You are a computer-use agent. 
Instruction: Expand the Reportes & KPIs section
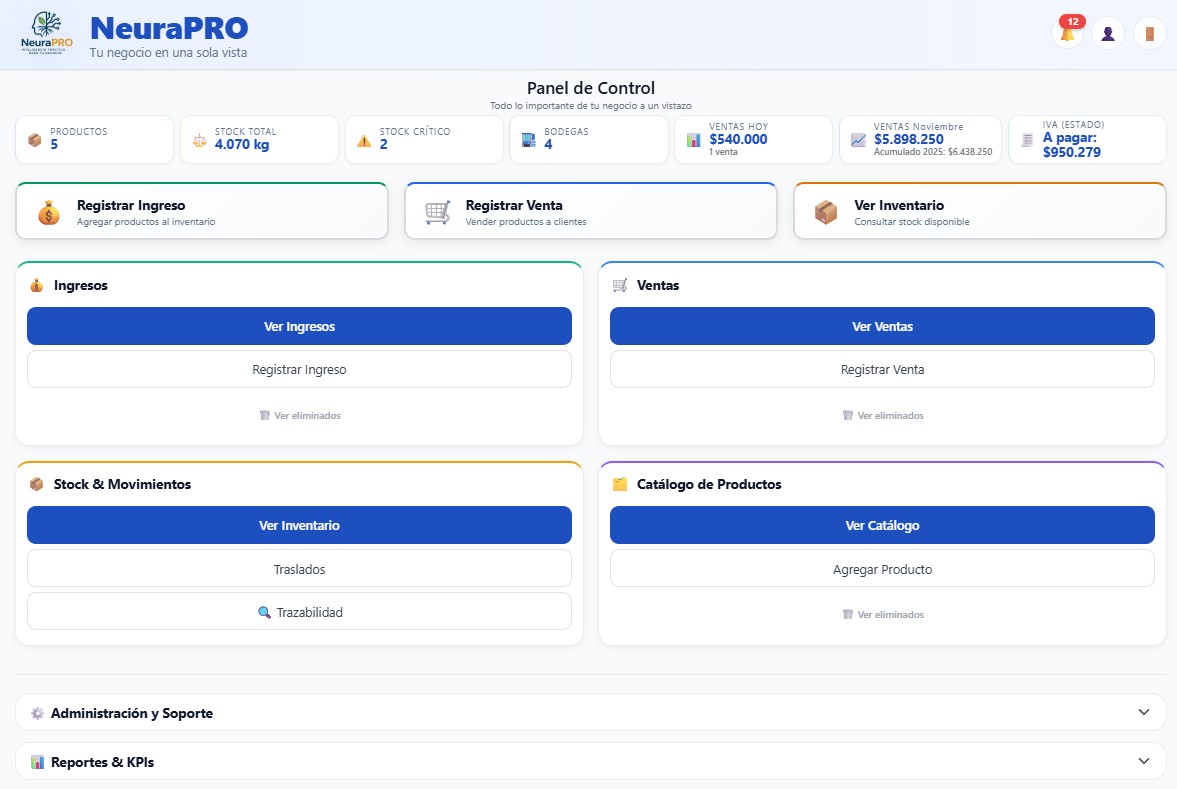[590, 762]
